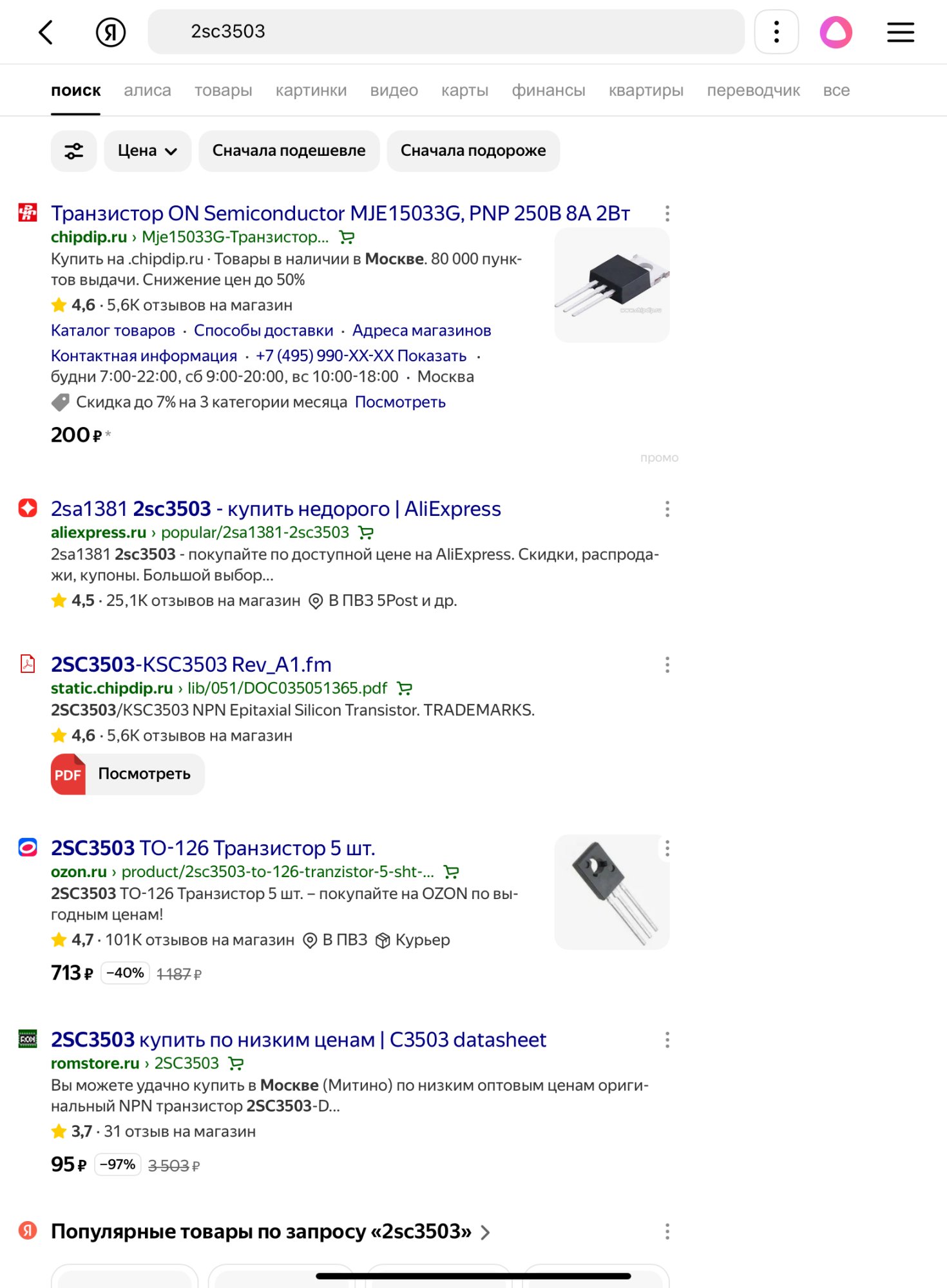Click the cart icon next to static.chipdip.ru path

pos(405,688)
